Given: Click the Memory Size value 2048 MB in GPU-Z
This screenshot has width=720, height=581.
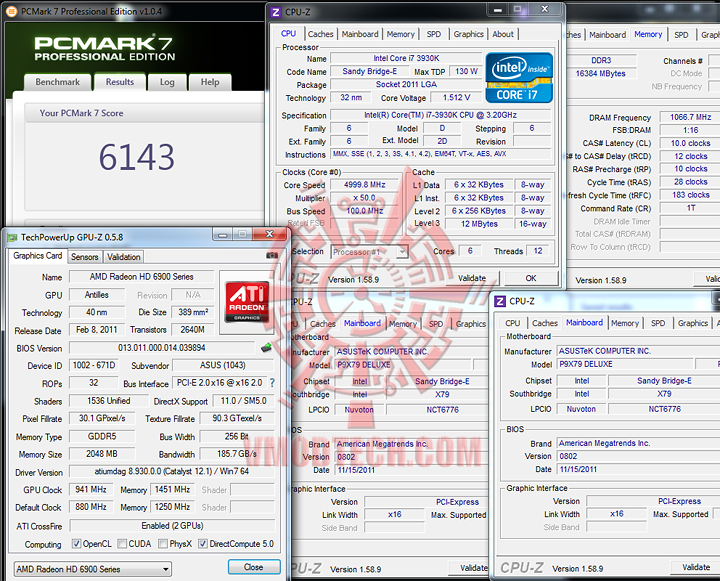Looking at the screenshot, I should [102, 454].
